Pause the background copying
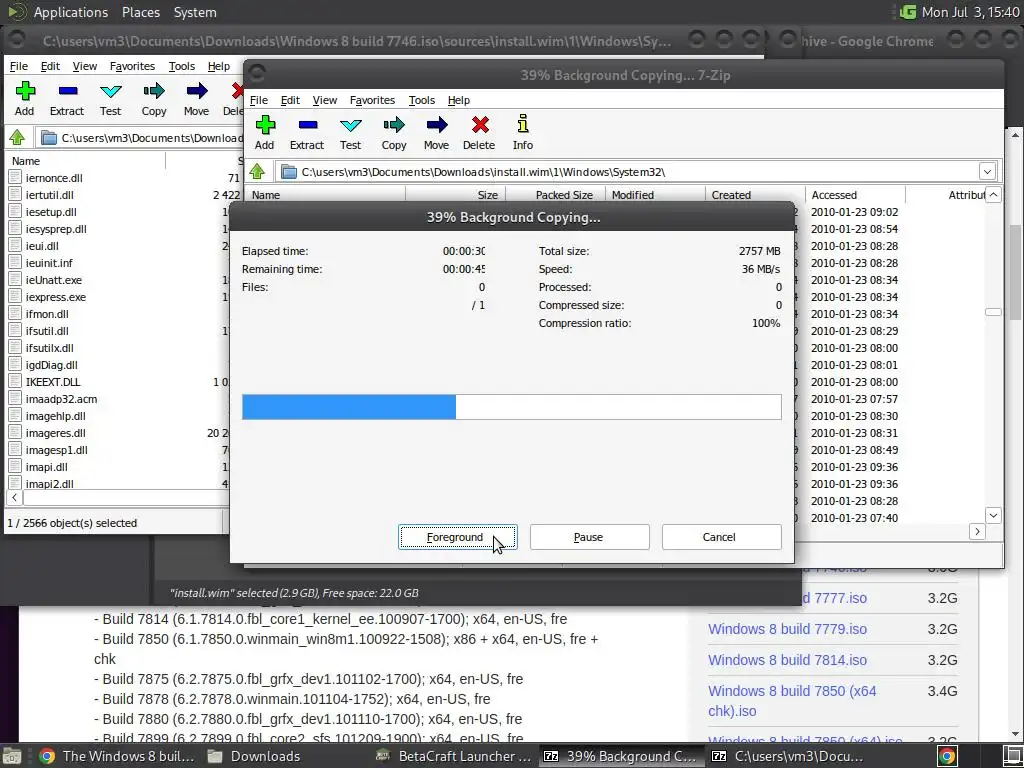The height and width of the screenshot is (768, 1024). coord(589,537)
